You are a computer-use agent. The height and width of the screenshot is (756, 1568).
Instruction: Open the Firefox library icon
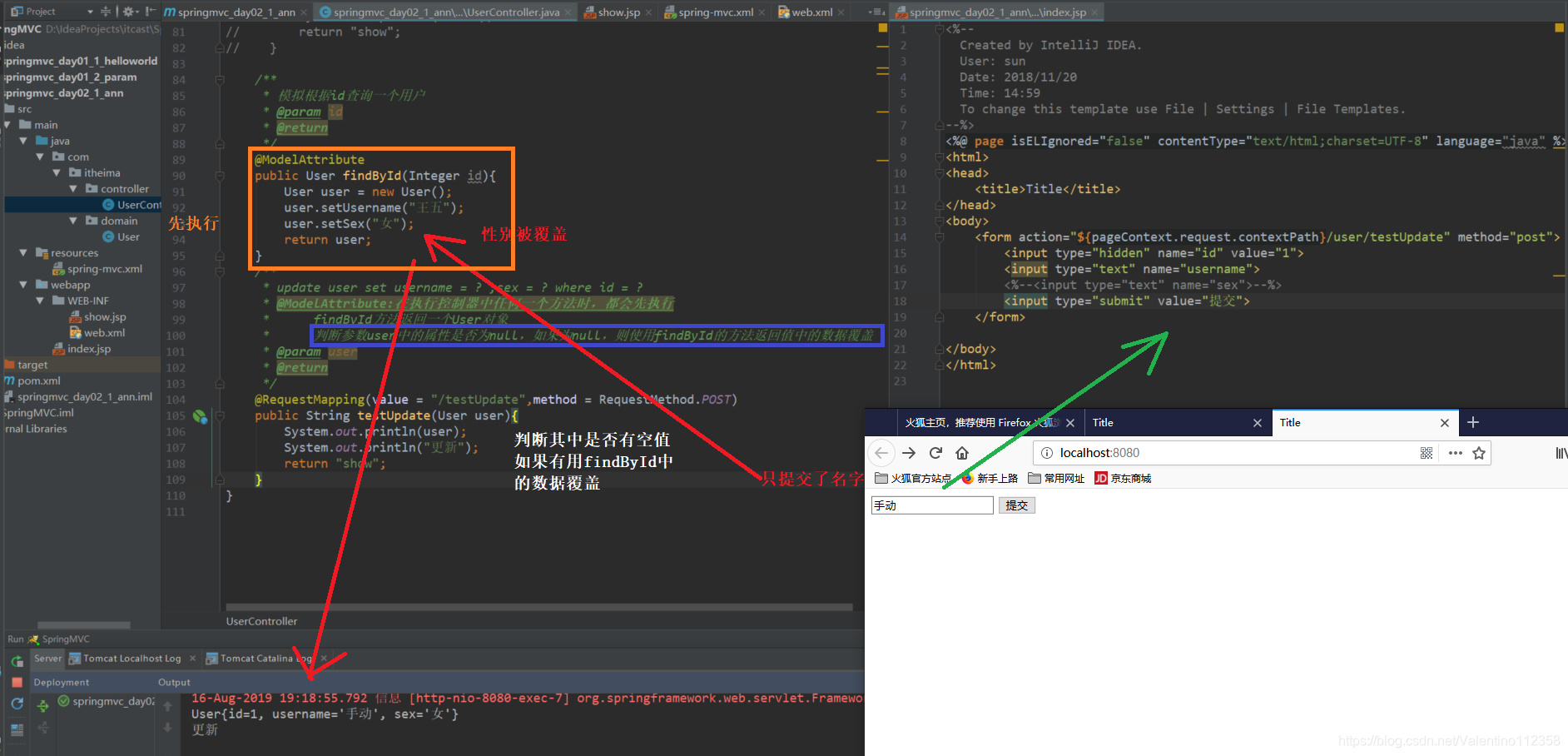coord(1561,453)
